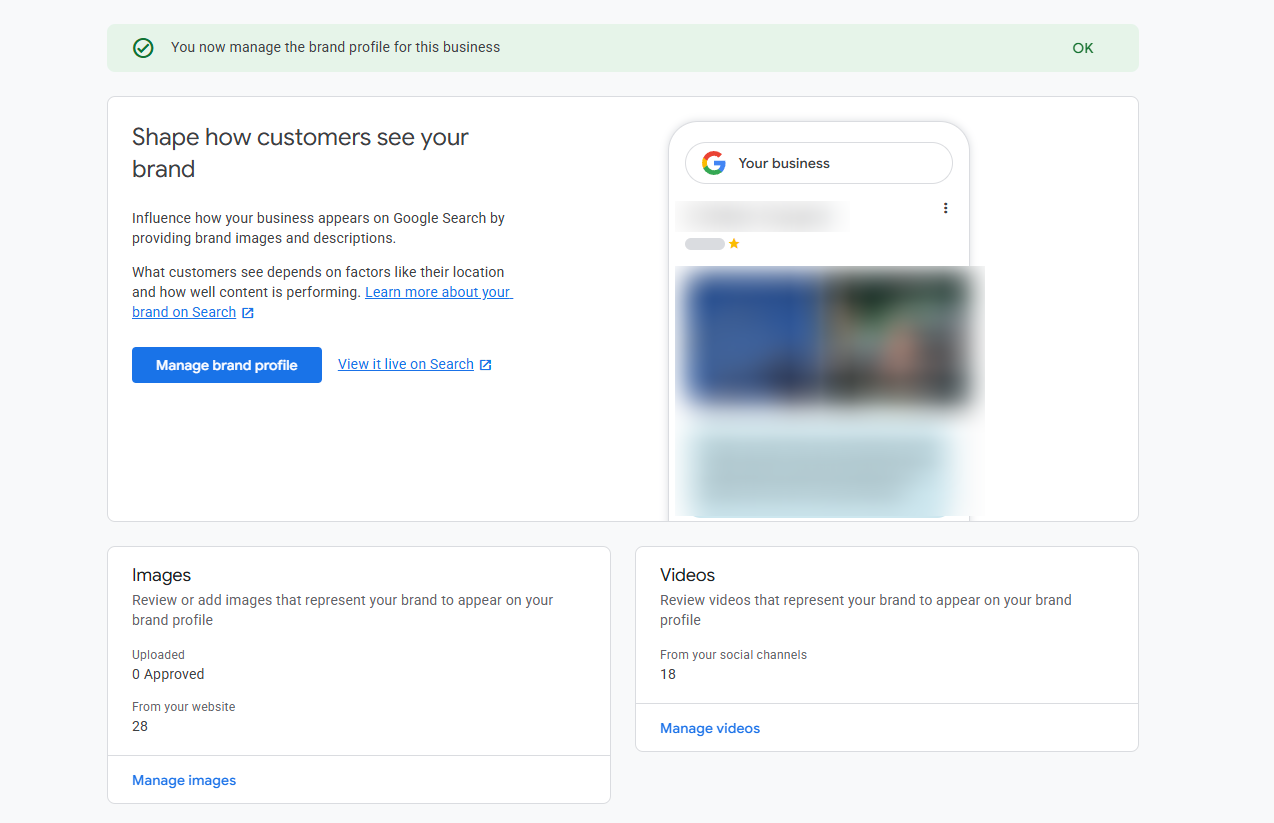Click the three-dot icon in the business preview
This screenshot has width=1274, height=823.
coord(945,207)
